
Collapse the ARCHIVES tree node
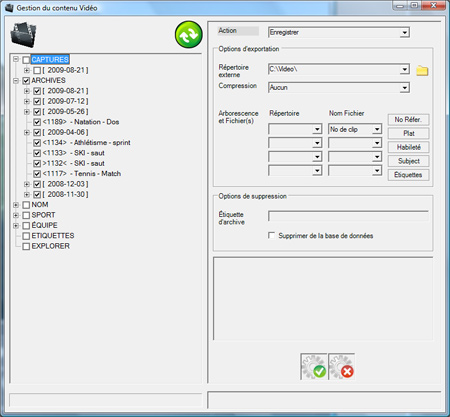coord(16,81)
